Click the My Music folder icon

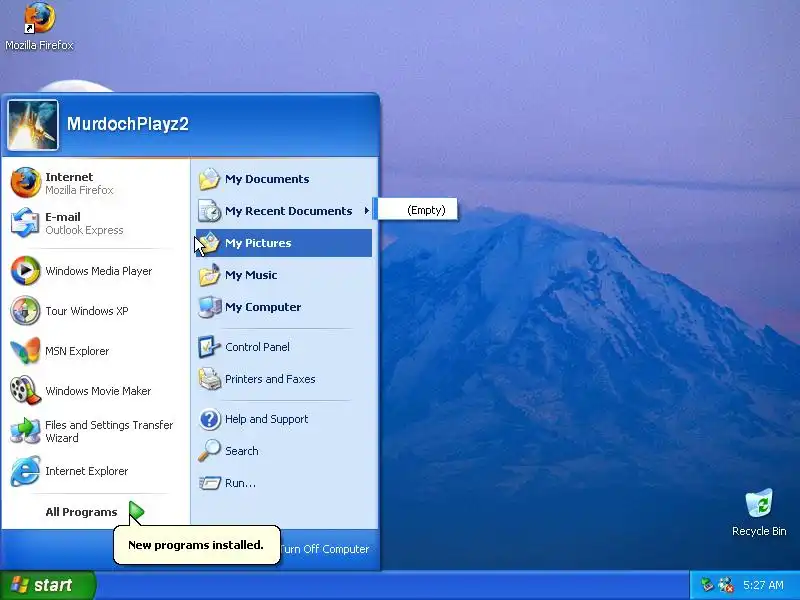click(209, 274)
